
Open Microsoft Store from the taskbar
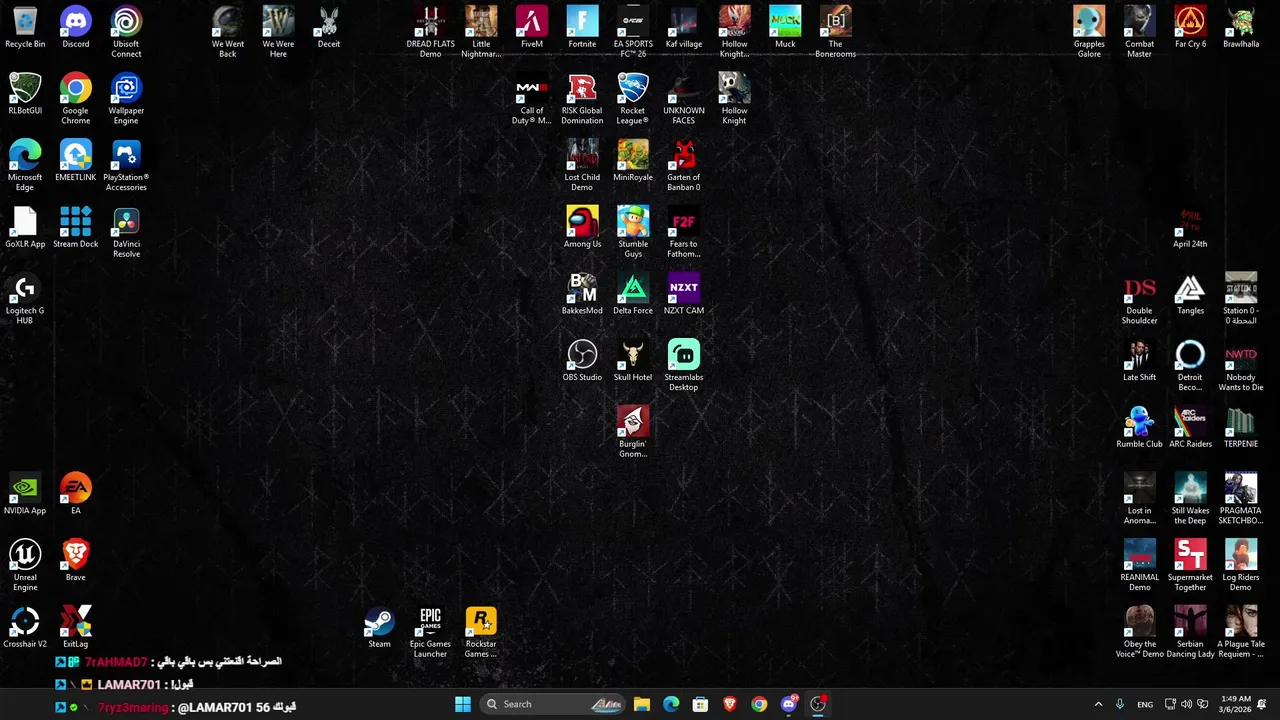point(700,704)
